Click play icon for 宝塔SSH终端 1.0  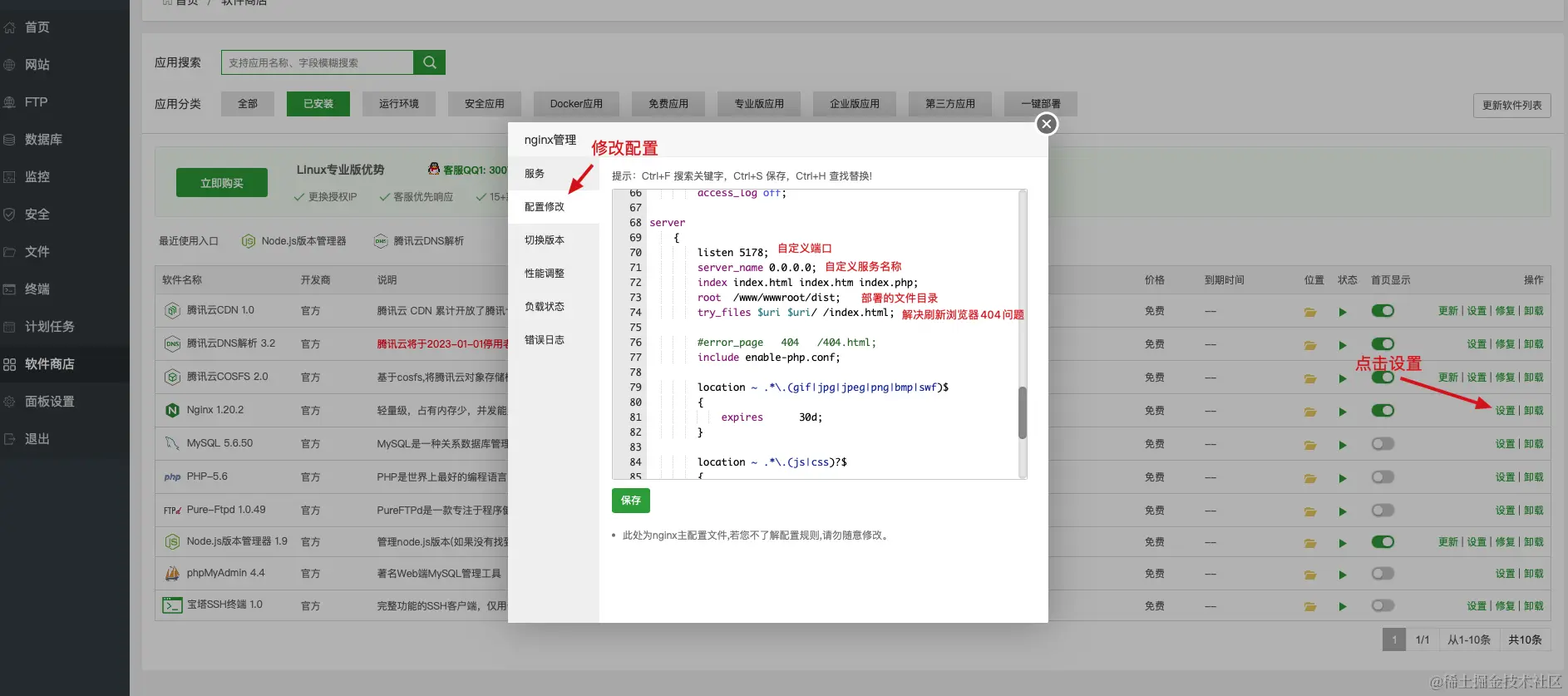[1342, 607]
